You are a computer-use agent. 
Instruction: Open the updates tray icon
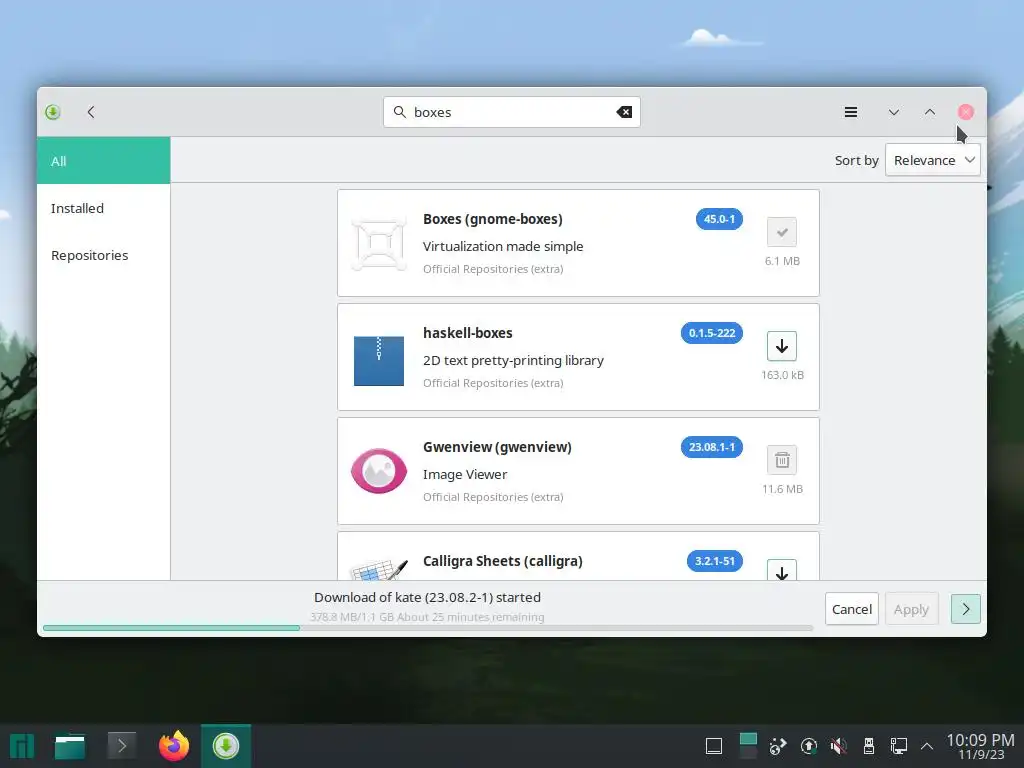point(808,746)
